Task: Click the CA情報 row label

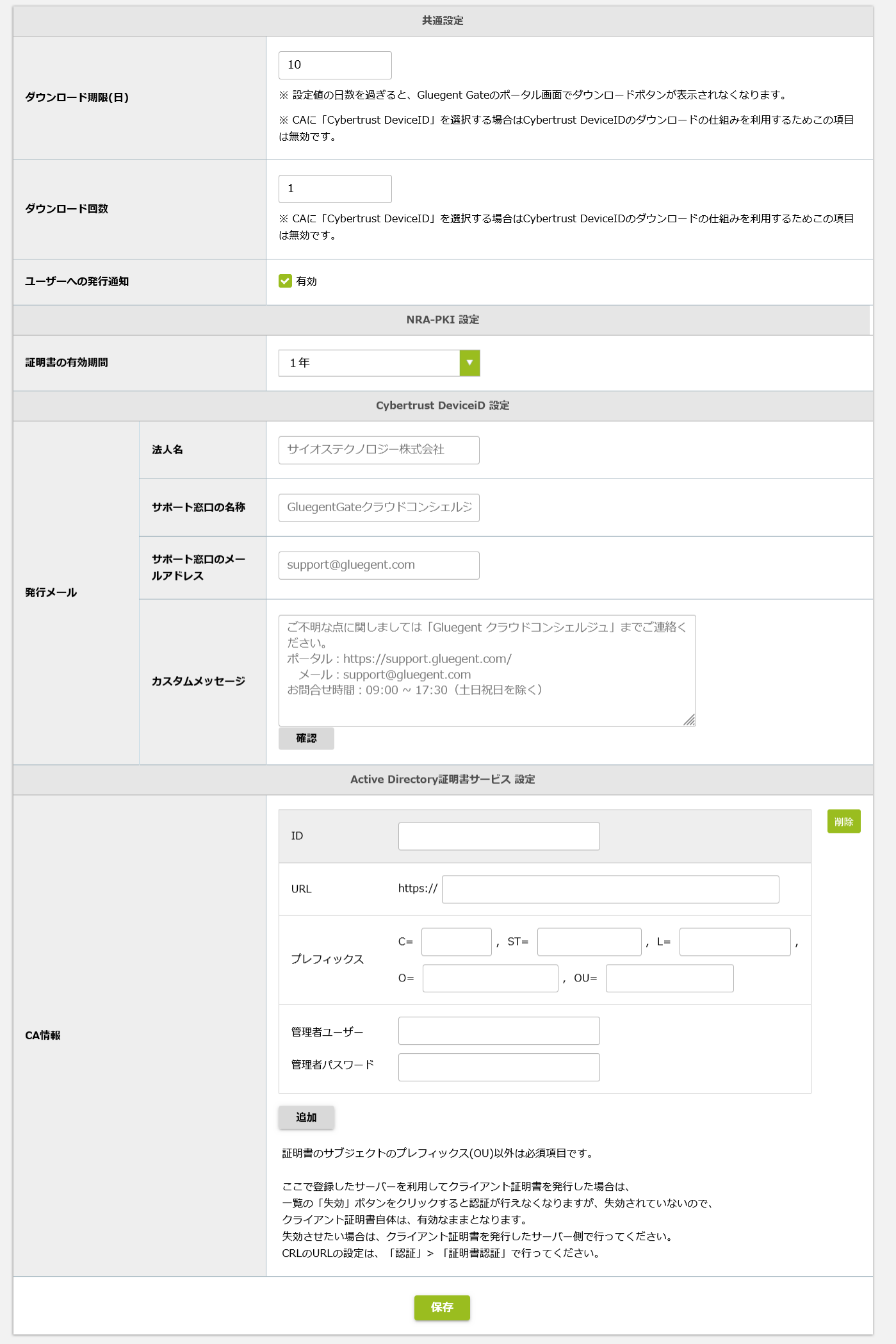Action: tap(43, 1036)
